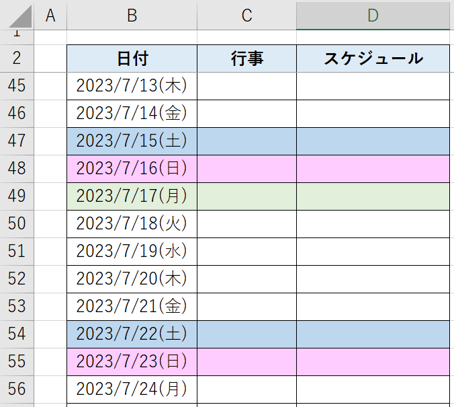The width and height of the screenshot is (454, 407).
Task: Click the blue 2023/7/15(土) cell
Action: 132,141
